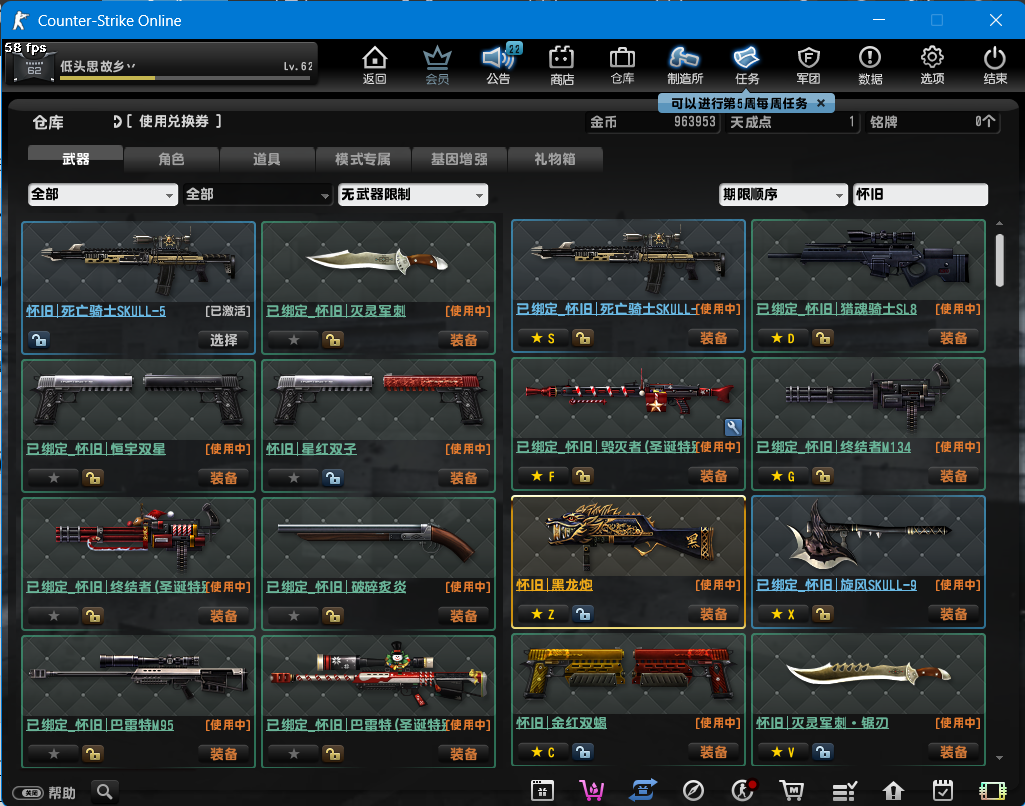Open the 选项 options gear icon

click(x=932, y=65)
